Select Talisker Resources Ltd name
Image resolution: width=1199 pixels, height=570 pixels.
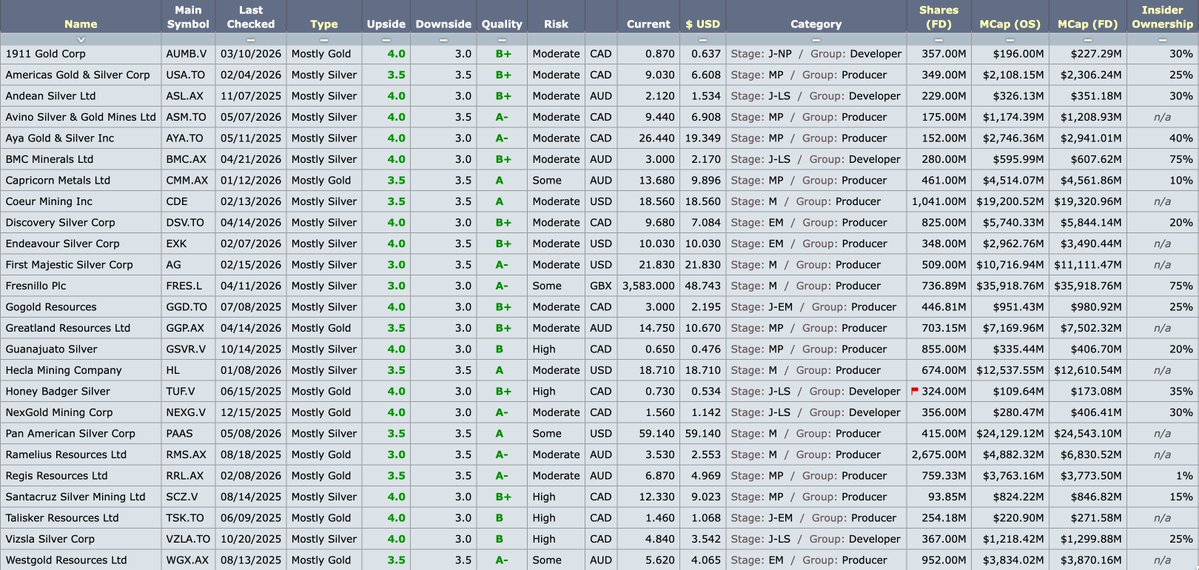[62, 517]
